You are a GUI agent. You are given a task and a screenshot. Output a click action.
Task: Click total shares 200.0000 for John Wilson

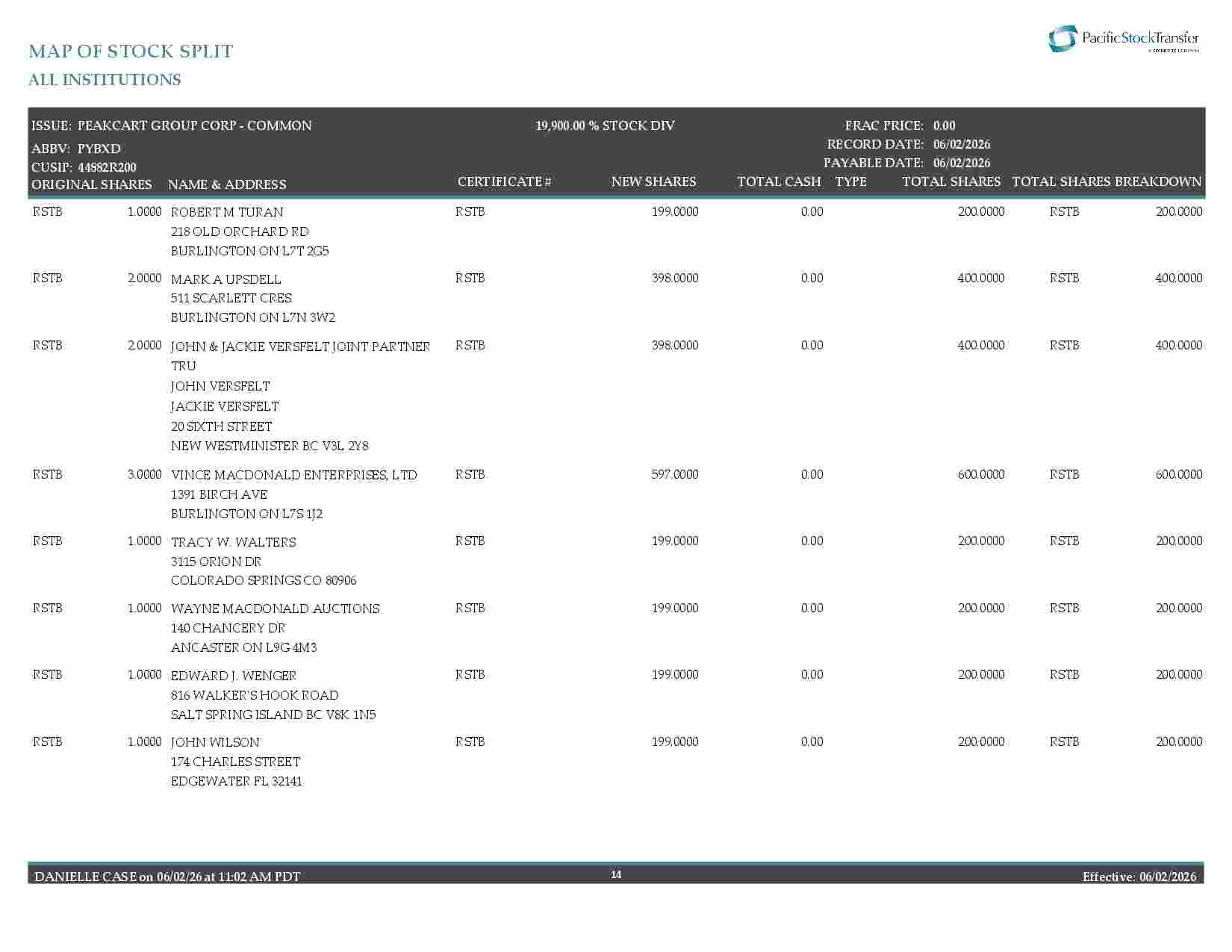981,741
